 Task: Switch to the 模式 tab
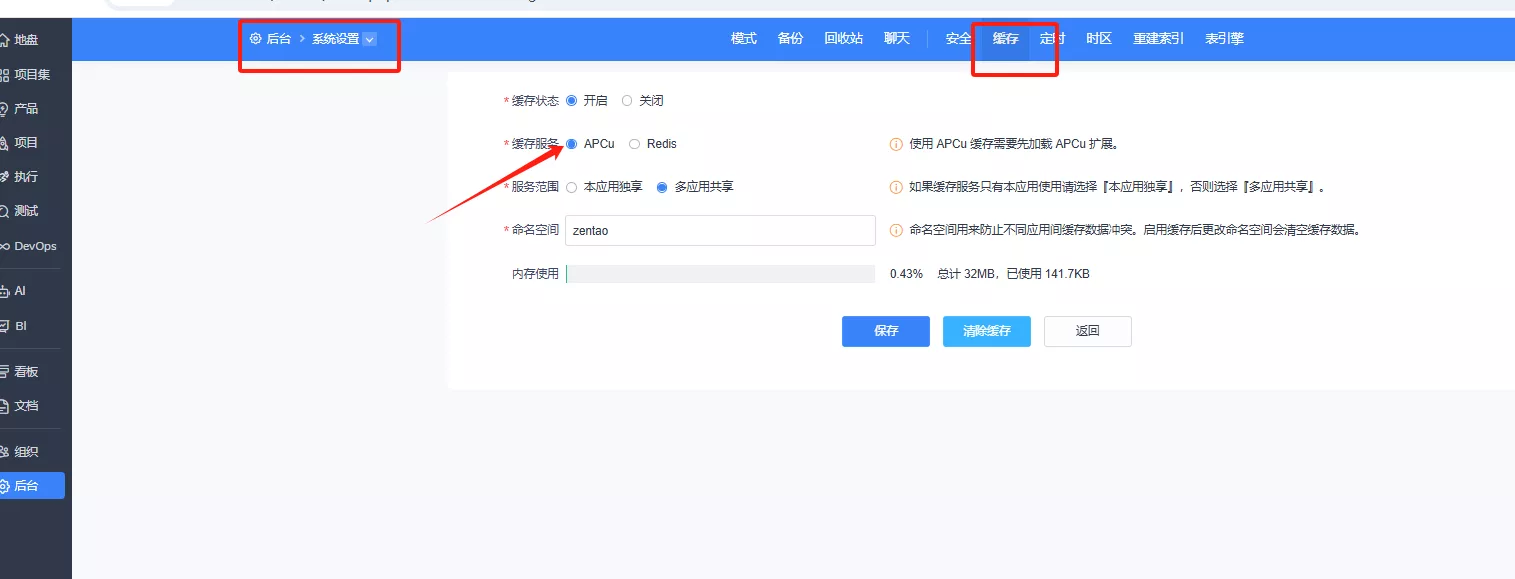(x=744, y=39)
